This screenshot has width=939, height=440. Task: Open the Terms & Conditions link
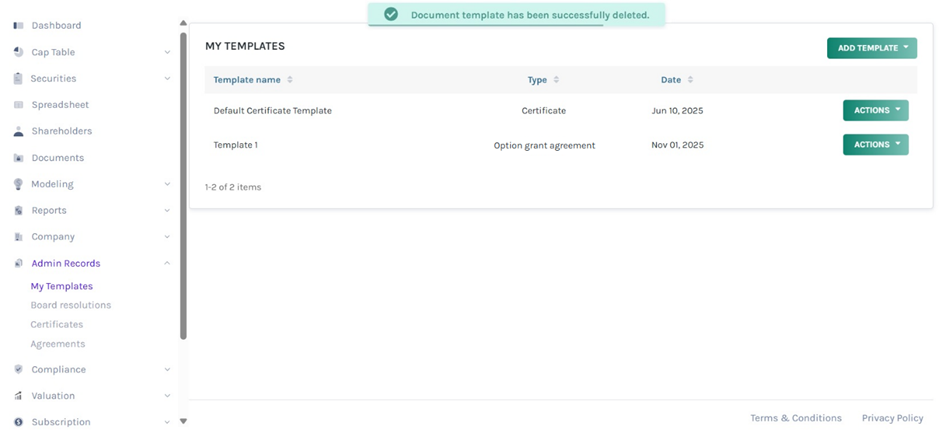[x=796, y=418]
